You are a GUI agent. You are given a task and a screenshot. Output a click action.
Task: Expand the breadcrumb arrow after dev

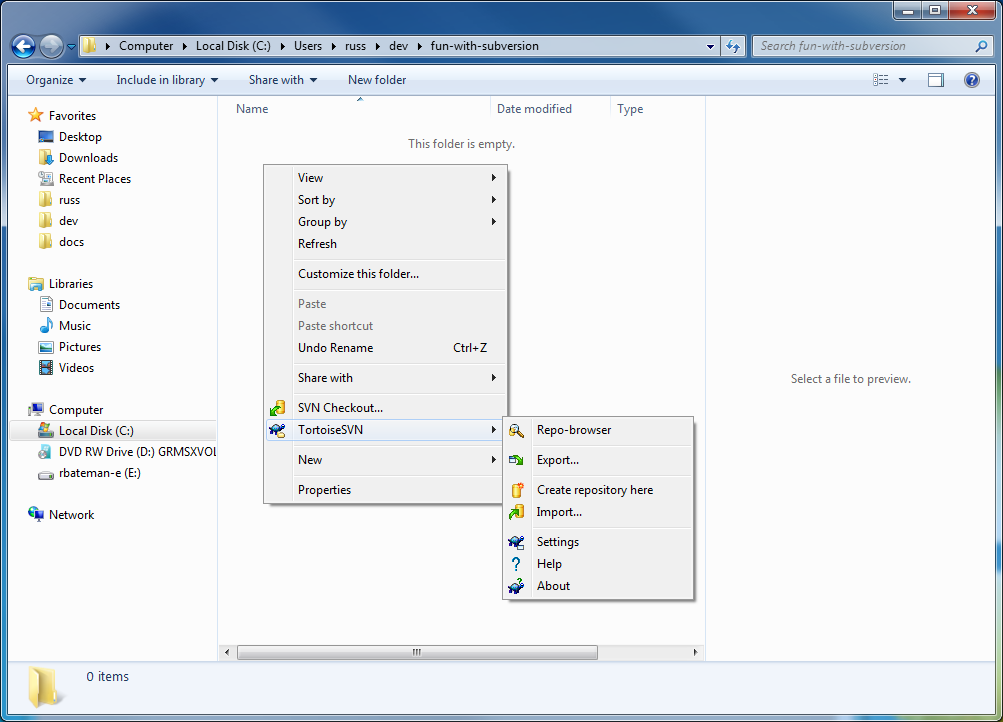coord(420,46)
